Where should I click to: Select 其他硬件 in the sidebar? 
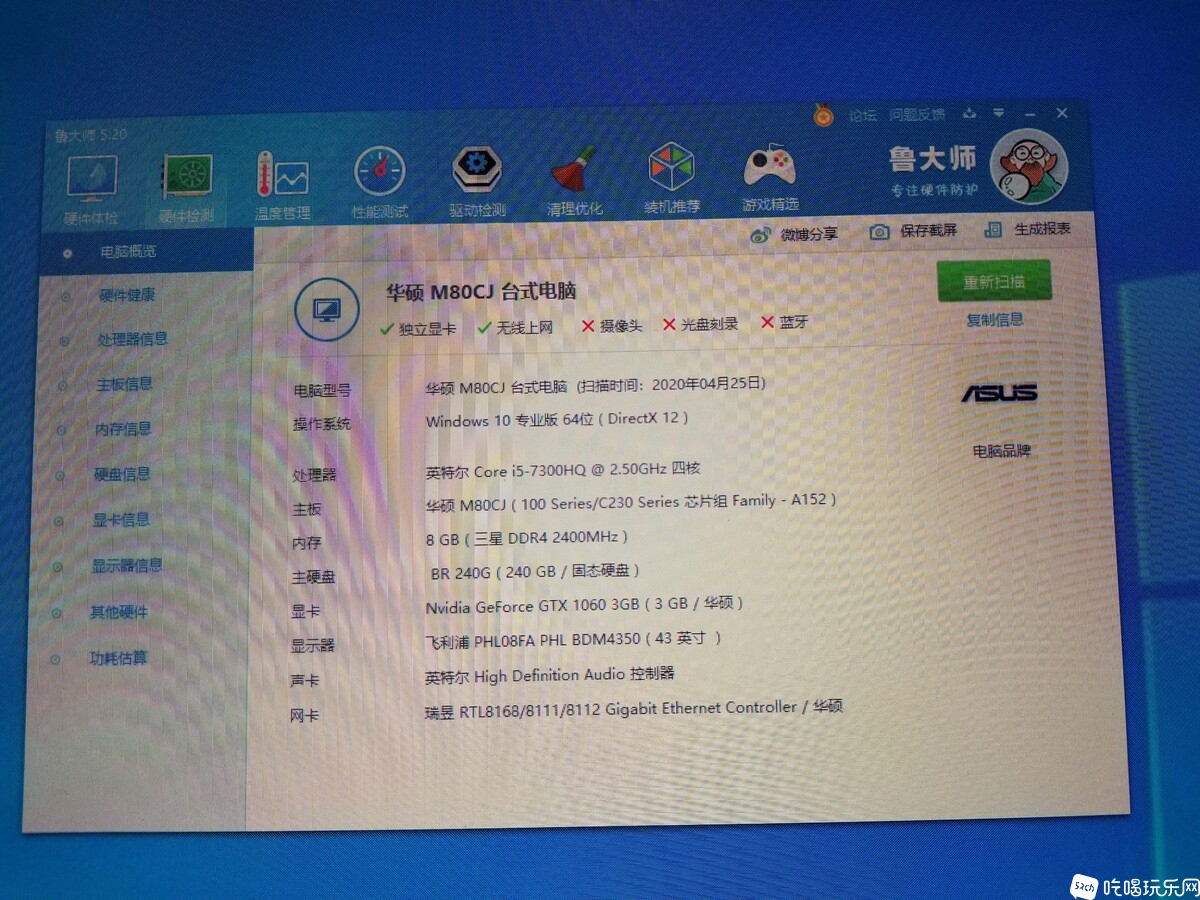119,612
